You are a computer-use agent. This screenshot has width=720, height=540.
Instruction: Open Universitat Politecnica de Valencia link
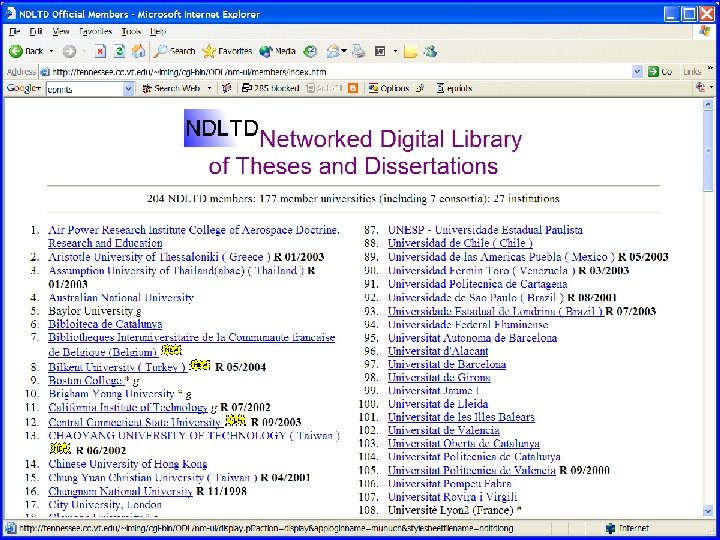click(x=472, y=470)
